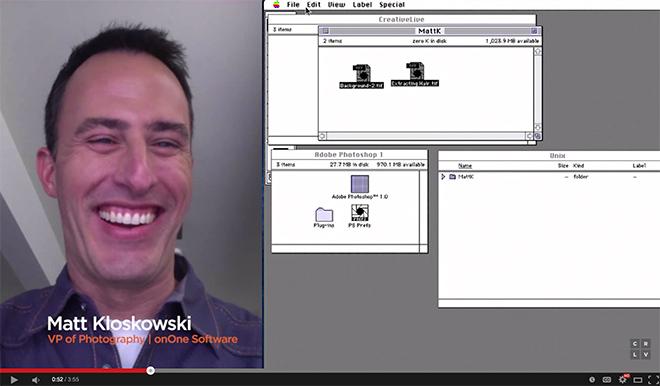Open the File menu
660x386 pixels.
point(293,5)
